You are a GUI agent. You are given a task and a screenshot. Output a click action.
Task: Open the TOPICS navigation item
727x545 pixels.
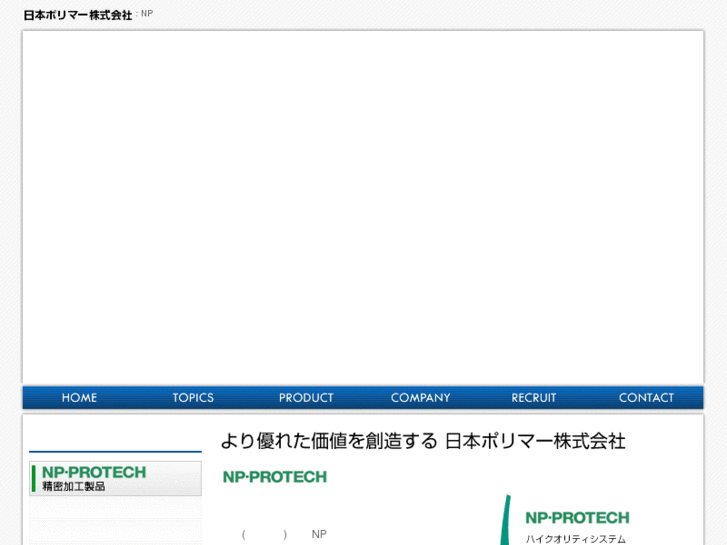[193, 398]
